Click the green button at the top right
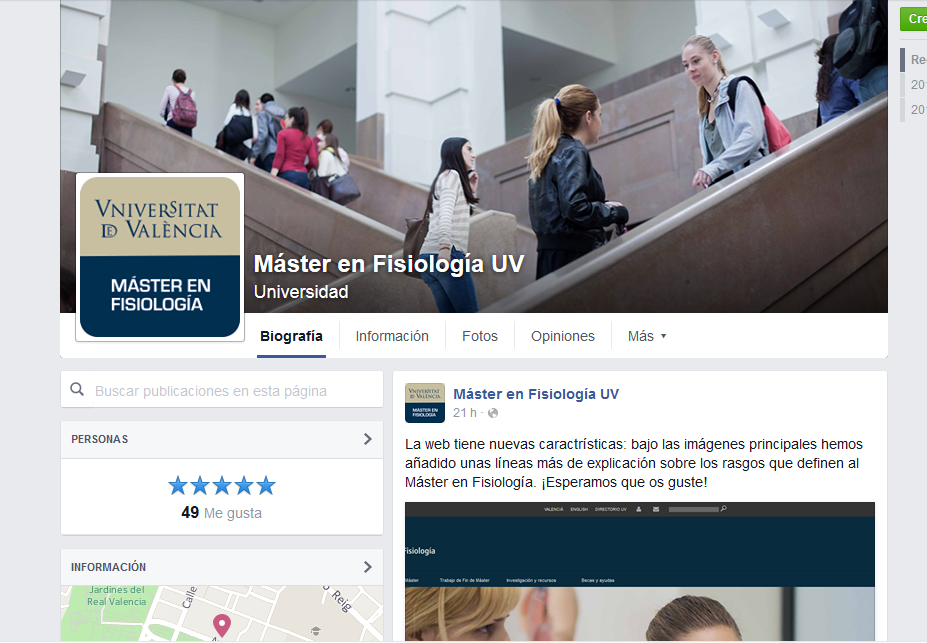This screenshot has width=927, height=643. (914, 19)
